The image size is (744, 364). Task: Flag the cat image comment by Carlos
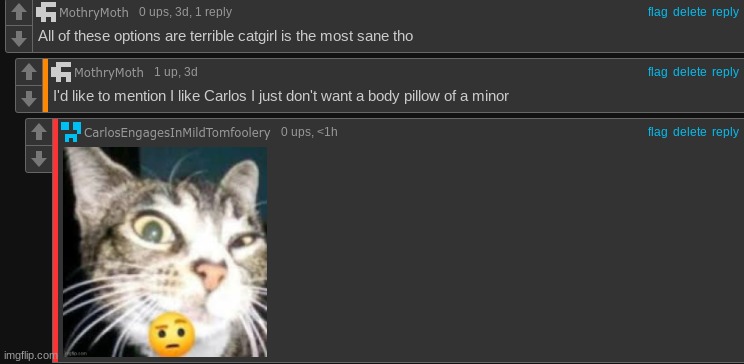tap(658, 131)
